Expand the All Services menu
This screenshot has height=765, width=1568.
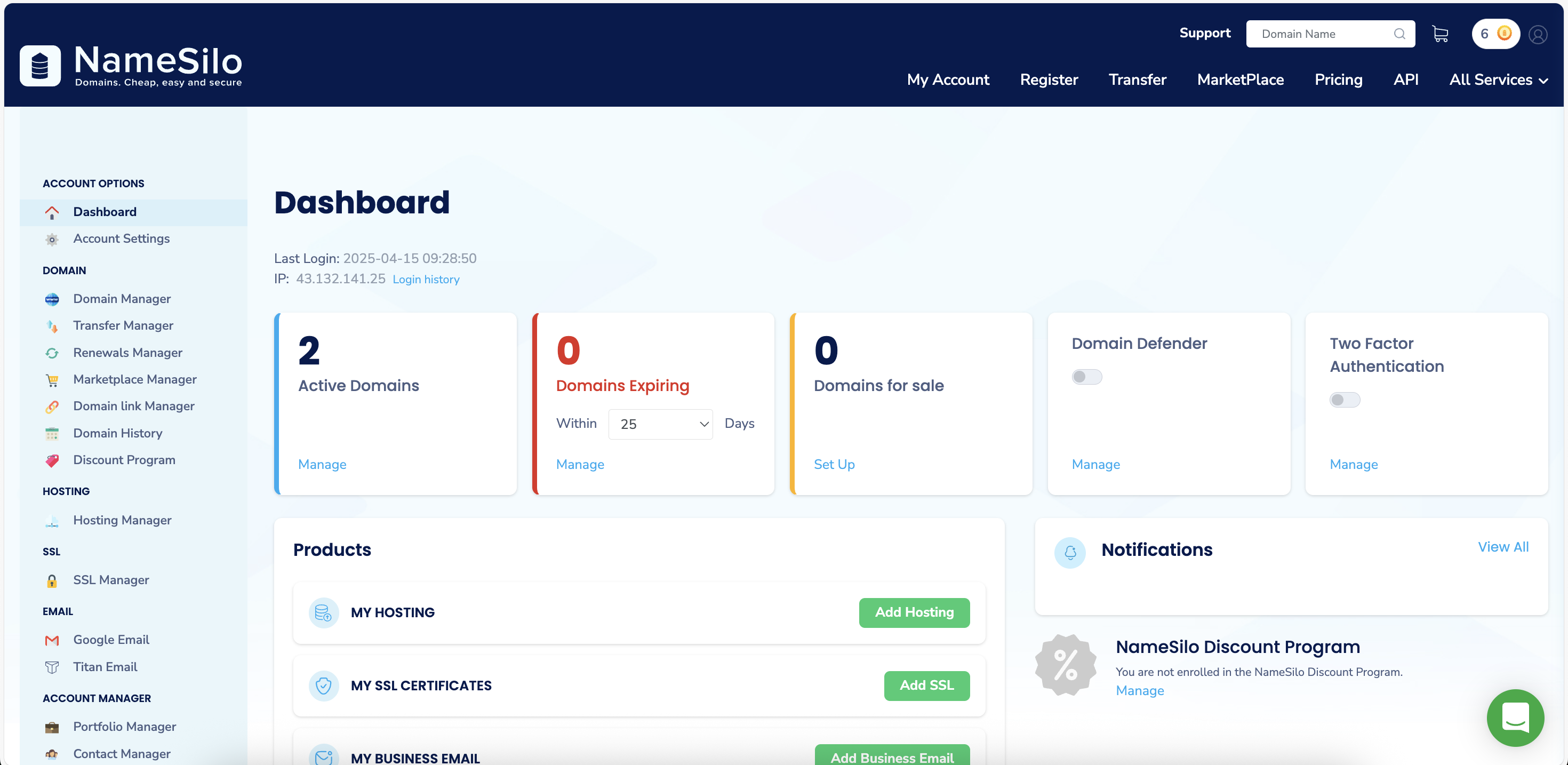(x=1499, y=80)
